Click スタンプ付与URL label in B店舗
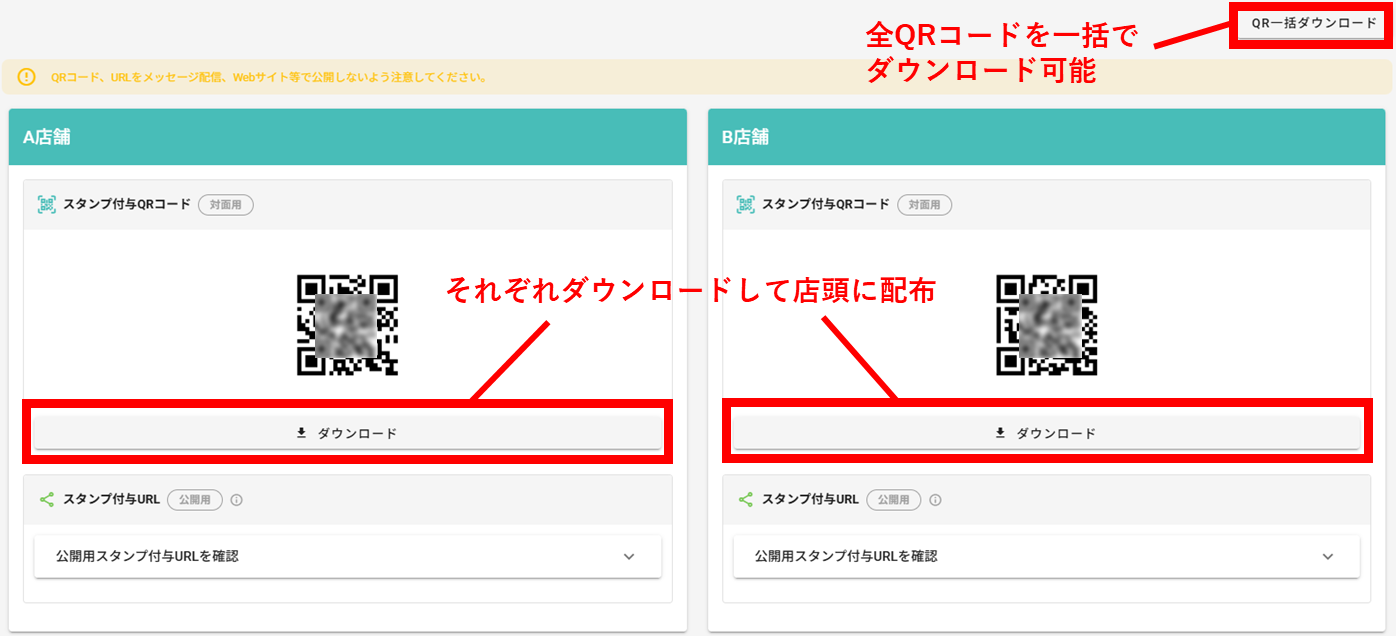 pos(810,499)
